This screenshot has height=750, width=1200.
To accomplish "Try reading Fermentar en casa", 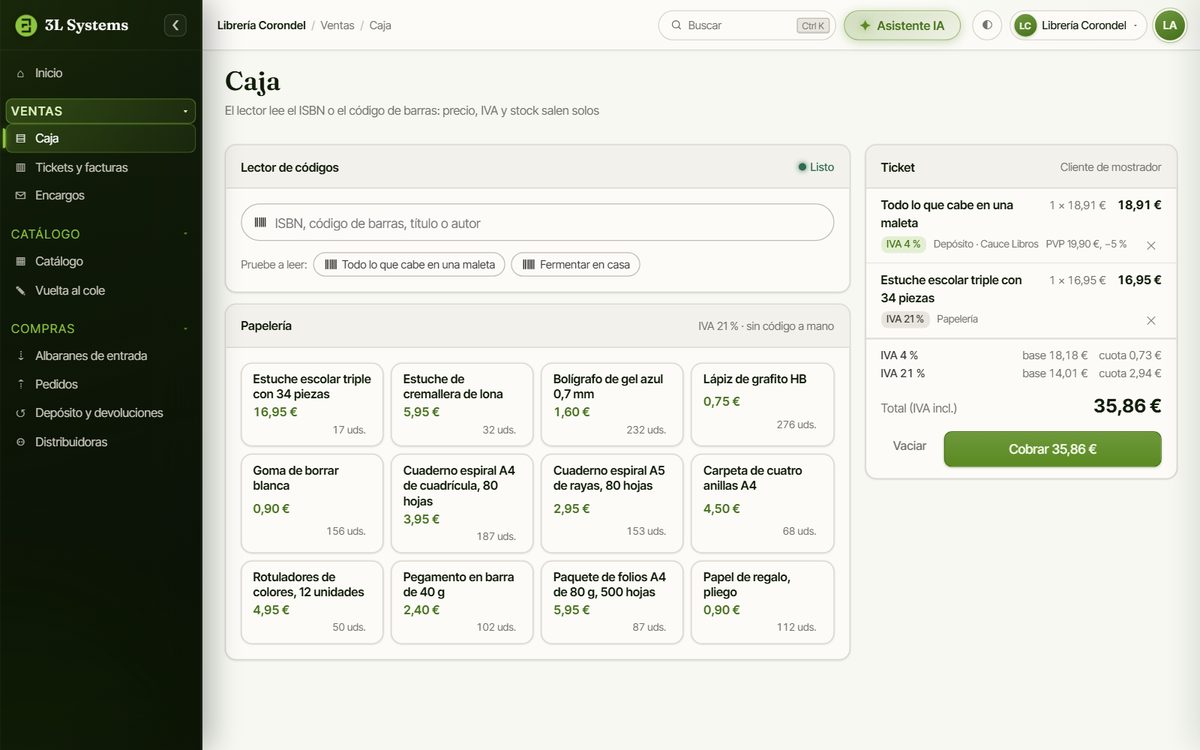I will click(x=576, y=265).
